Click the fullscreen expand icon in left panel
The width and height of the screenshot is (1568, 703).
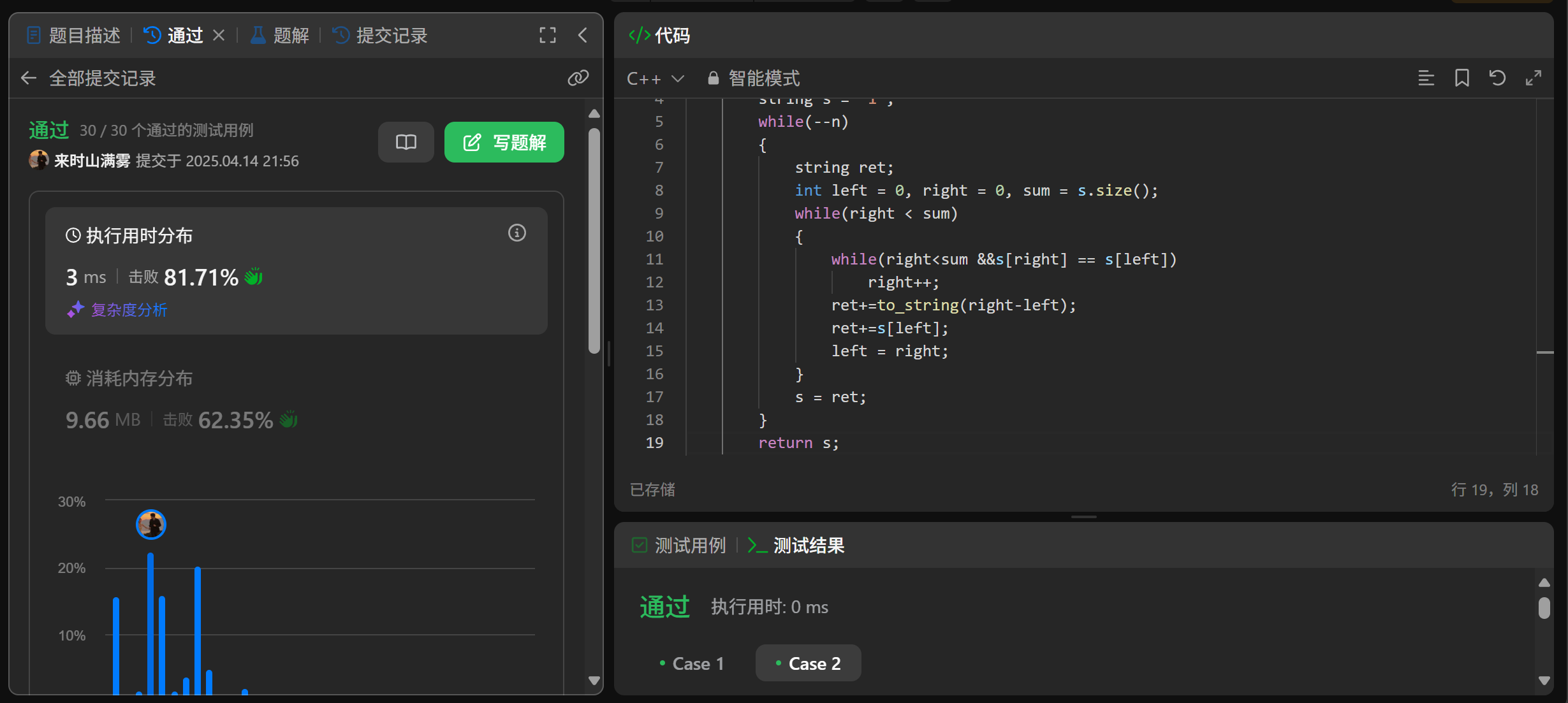tap(547, 35)
